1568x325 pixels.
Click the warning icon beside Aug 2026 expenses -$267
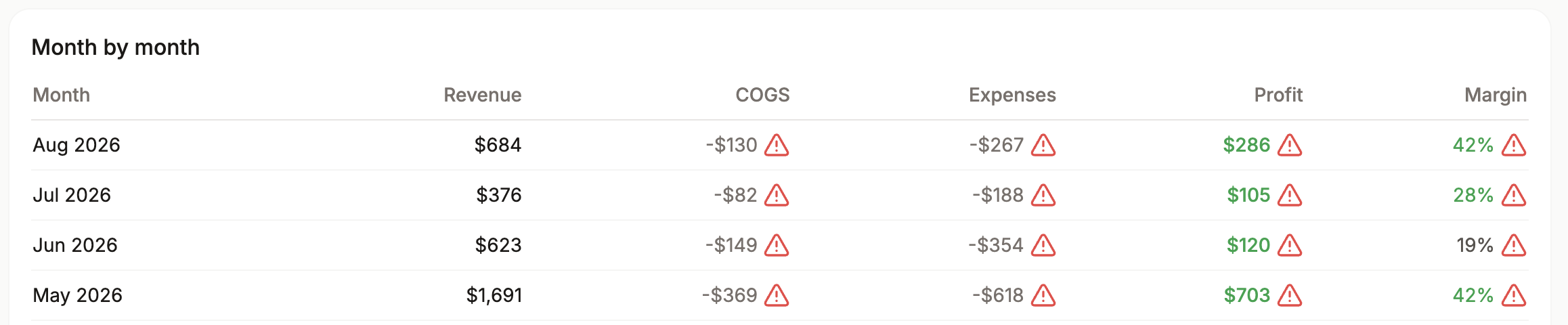(1043, 145)
